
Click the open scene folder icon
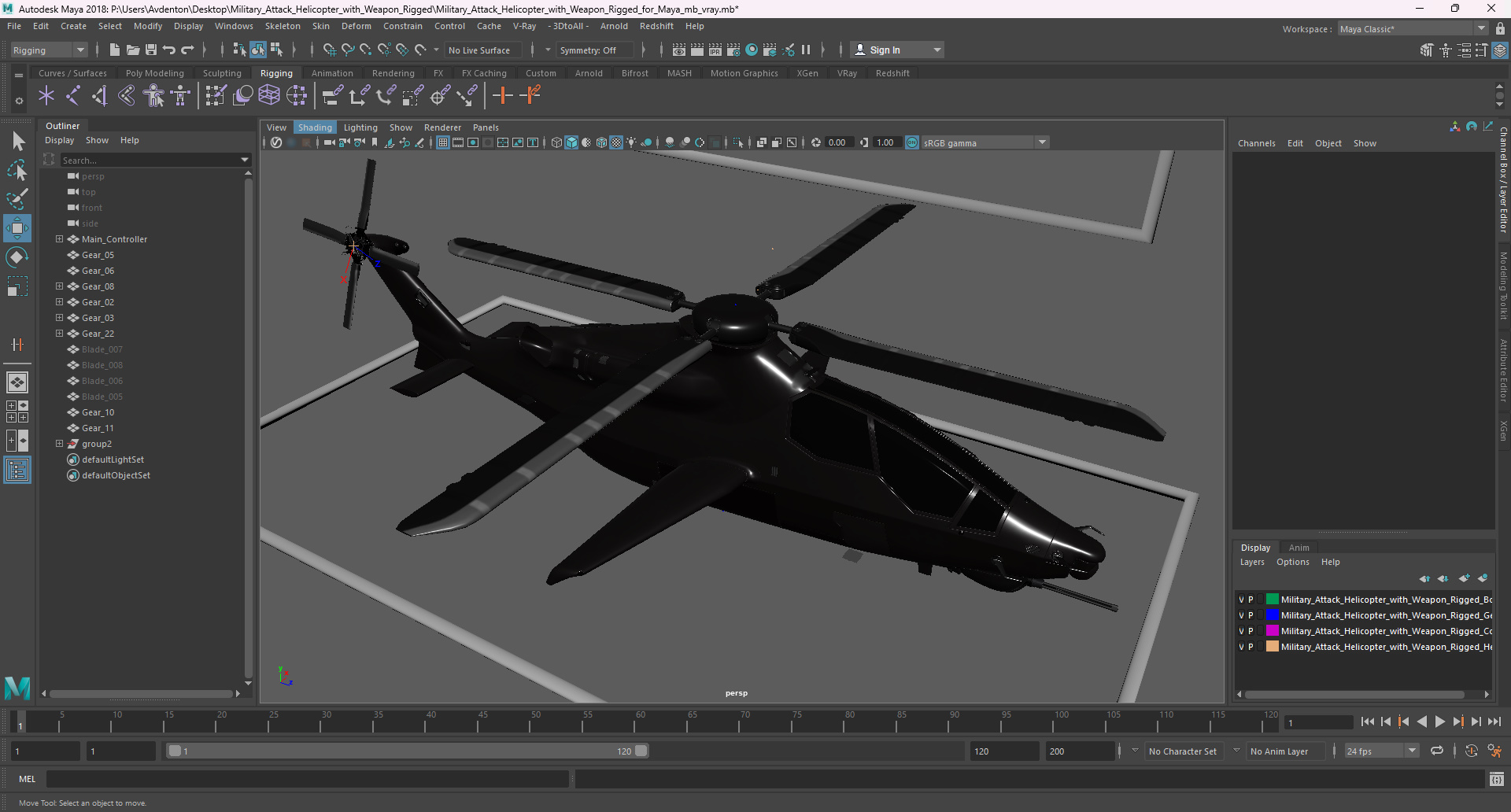pyautogui.click(x=132, y=50)
